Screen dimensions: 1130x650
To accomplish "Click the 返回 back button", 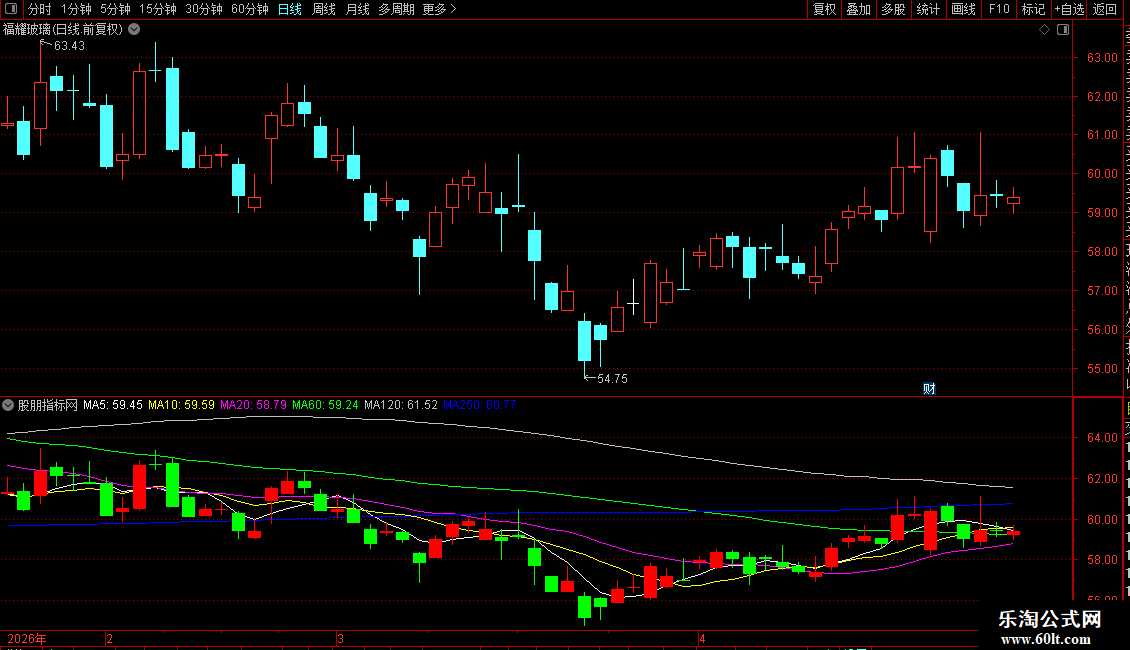I will [x=1105, y=9].
